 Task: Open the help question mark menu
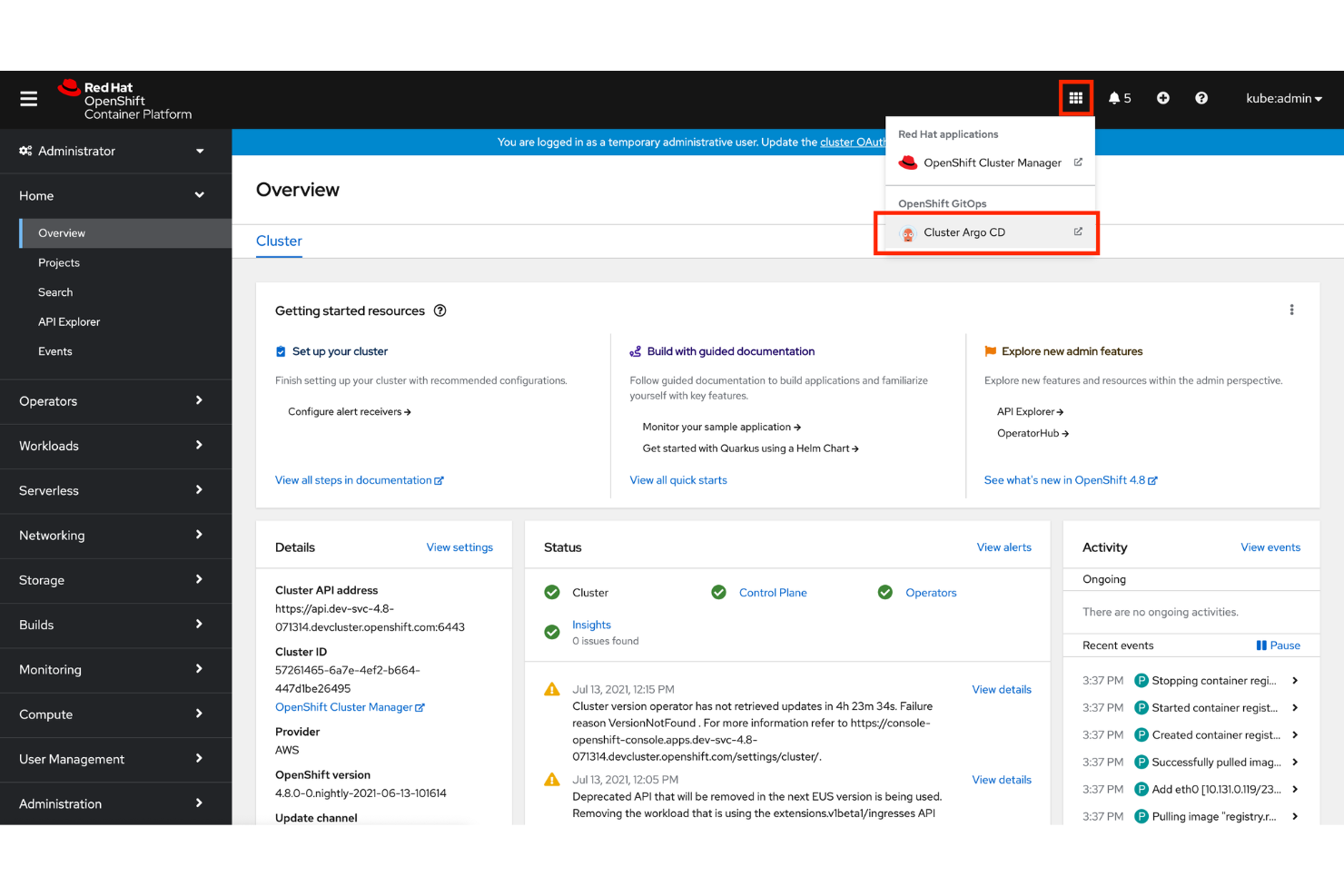[1201, 98]
